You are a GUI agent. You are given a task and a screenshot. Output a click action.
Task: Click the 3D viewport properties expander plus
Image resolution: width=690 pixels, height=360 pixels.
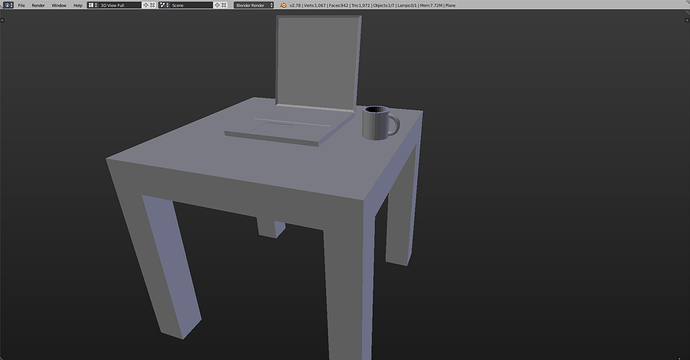pyautogui.click(x=686, y=20)
